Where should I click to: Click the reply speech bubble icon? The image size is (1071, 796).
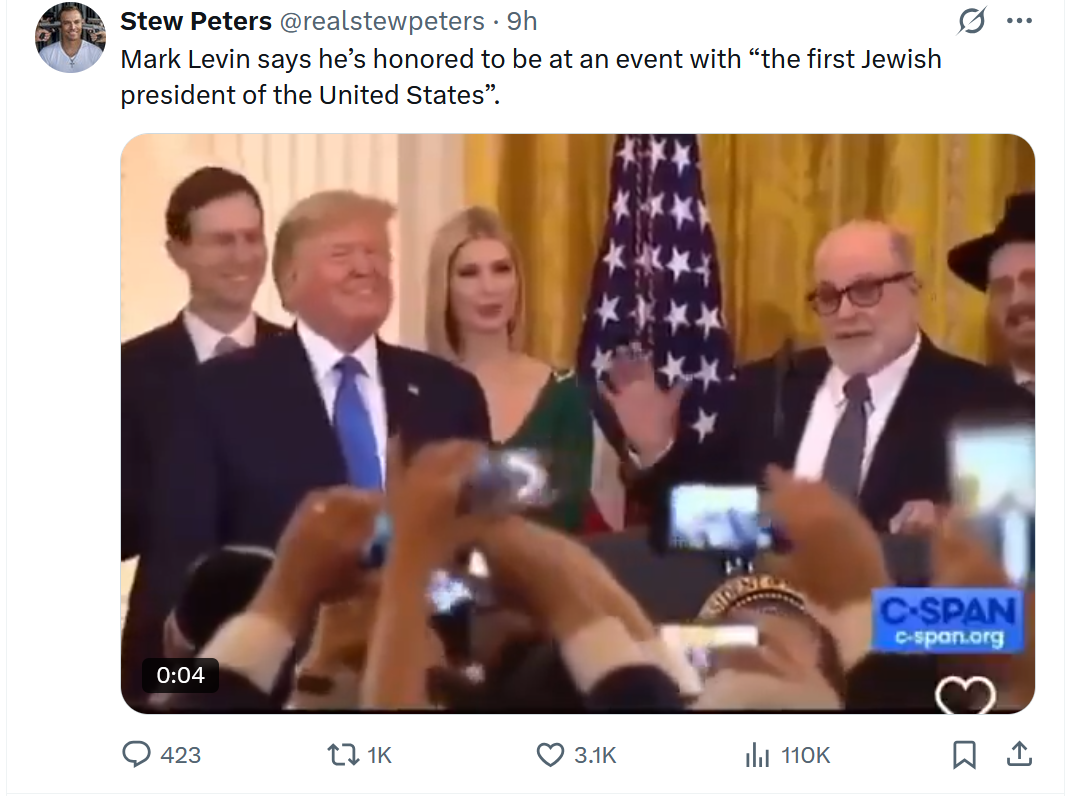click(x=137, y=755)
